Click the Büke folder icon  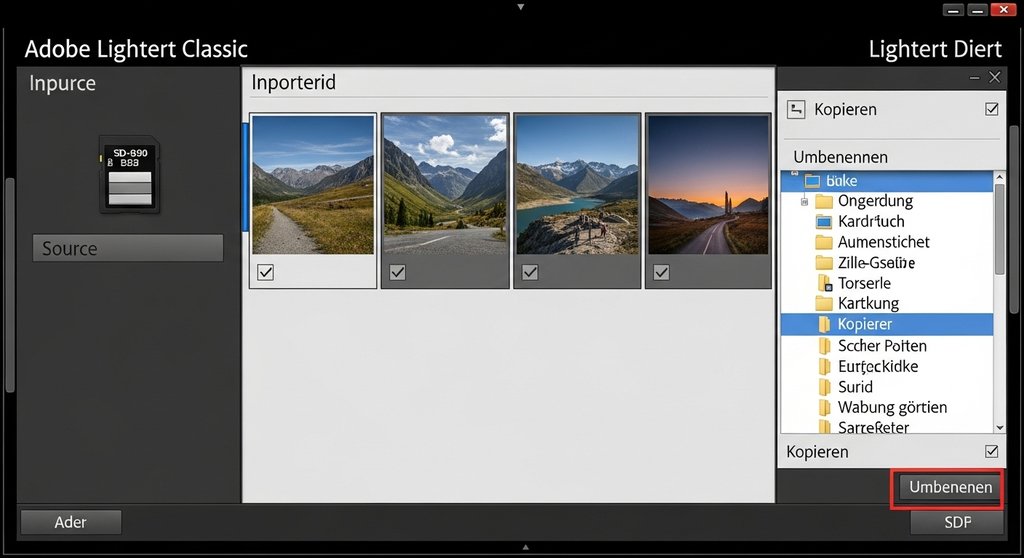(812, 180)
